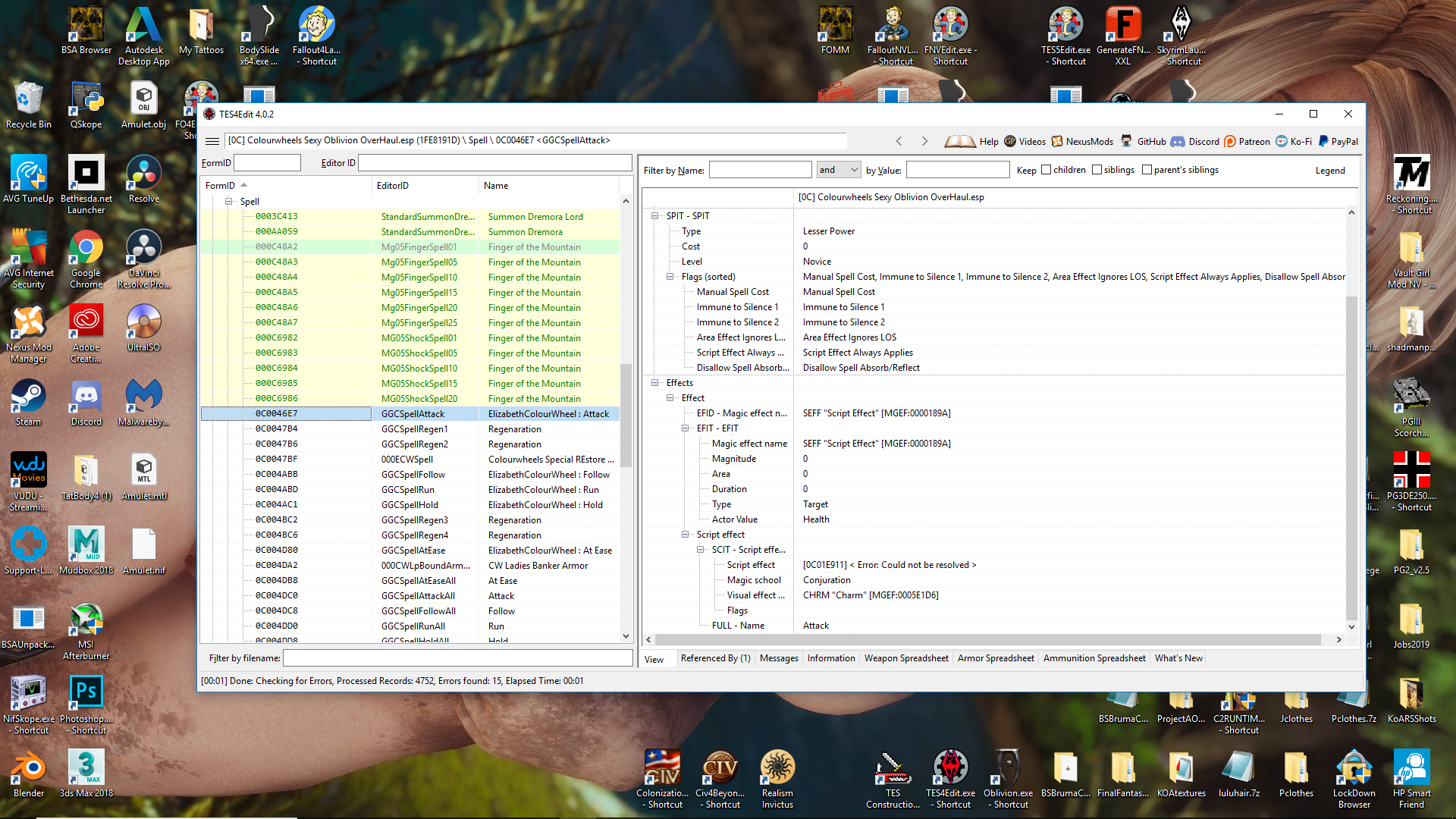The width and height of the screenshot is (1456, 819).
Task: Open the NexusMods link
Action: pyautogui.click(x=1082, y=142)
